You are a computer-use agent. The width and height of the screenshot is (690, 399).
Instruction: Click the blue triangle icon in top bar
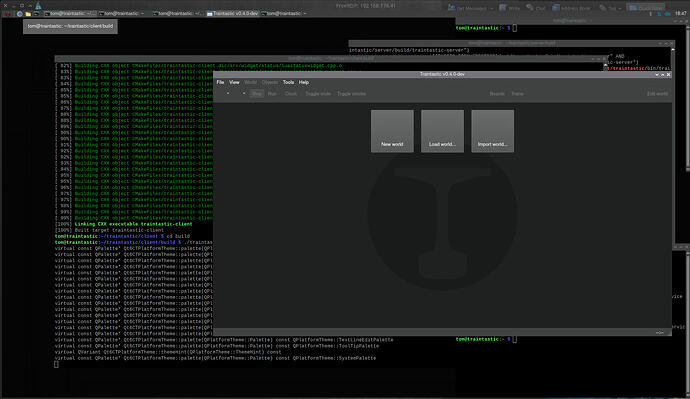point(38,6)
